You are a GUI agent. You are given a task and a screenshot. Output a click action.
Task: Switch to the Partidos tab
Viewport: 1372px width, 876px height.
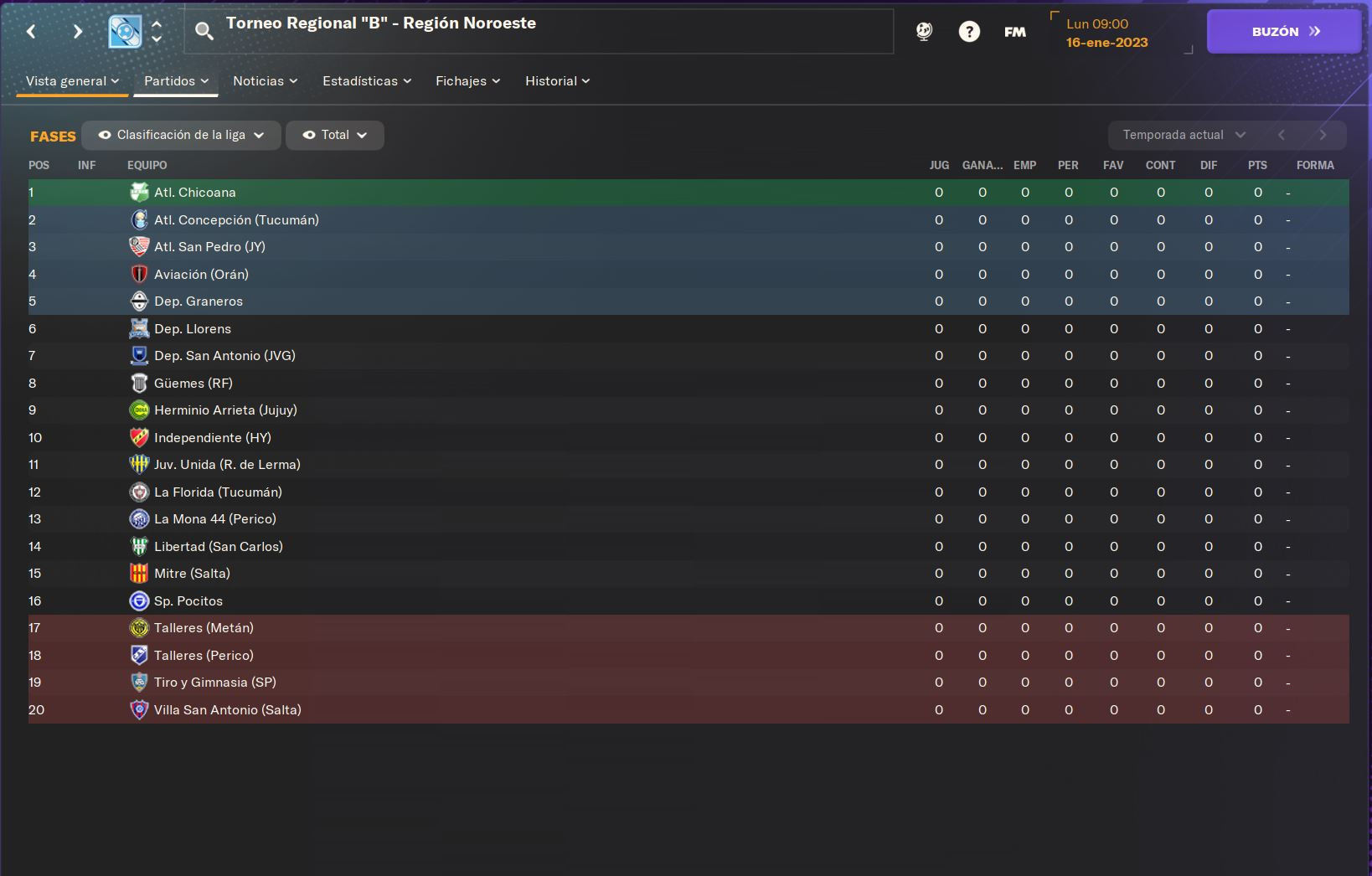(x=176, y=81)
